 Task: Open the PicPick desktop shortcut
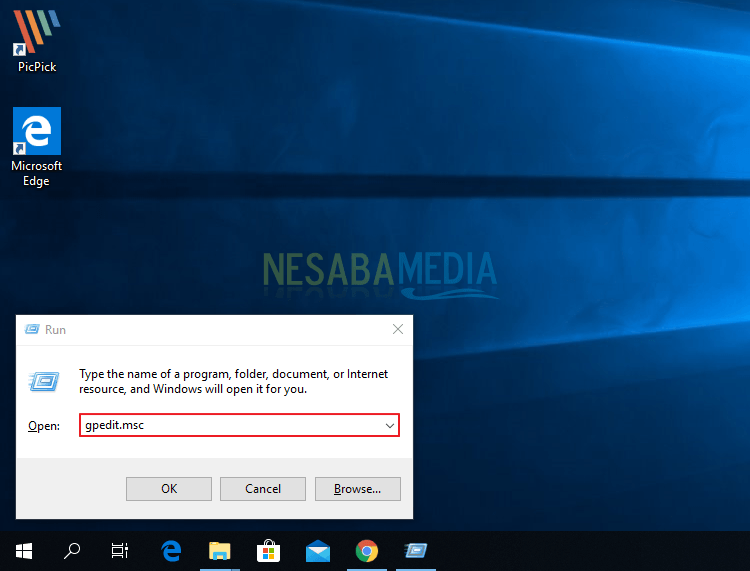tap(37, 41)
